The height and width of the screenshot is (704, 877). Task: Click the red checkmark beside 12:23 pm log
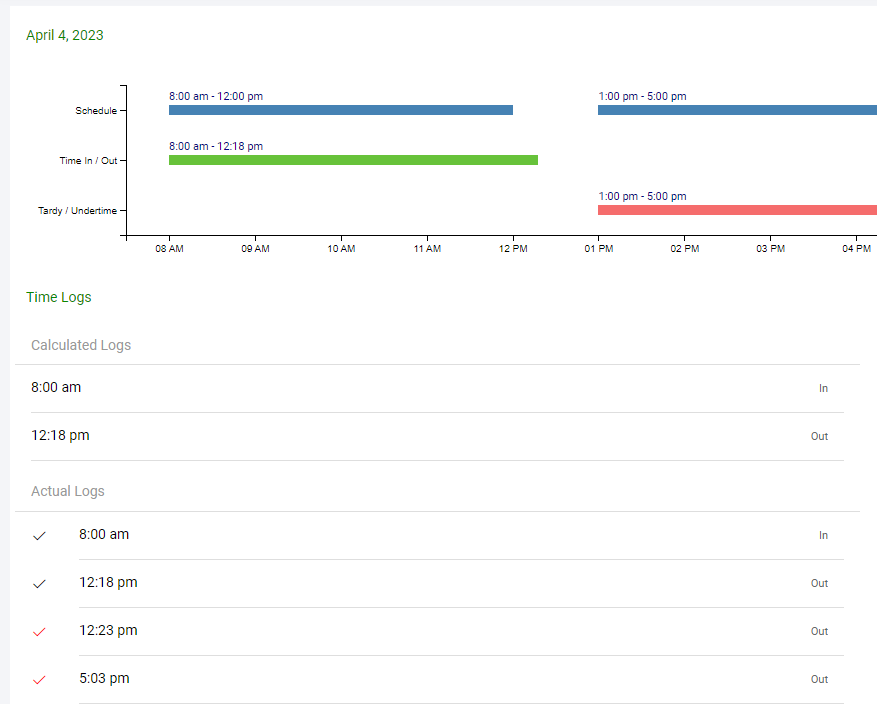(40, 632)
